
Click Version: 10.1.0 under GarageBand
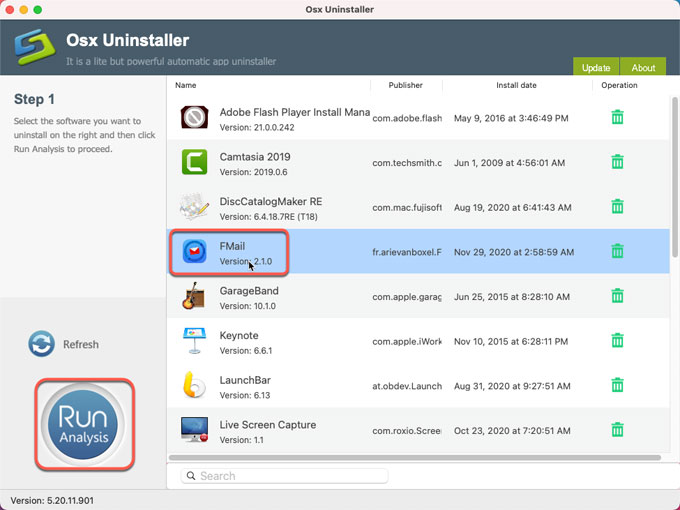pyautogui.click(x=248, y=306)
